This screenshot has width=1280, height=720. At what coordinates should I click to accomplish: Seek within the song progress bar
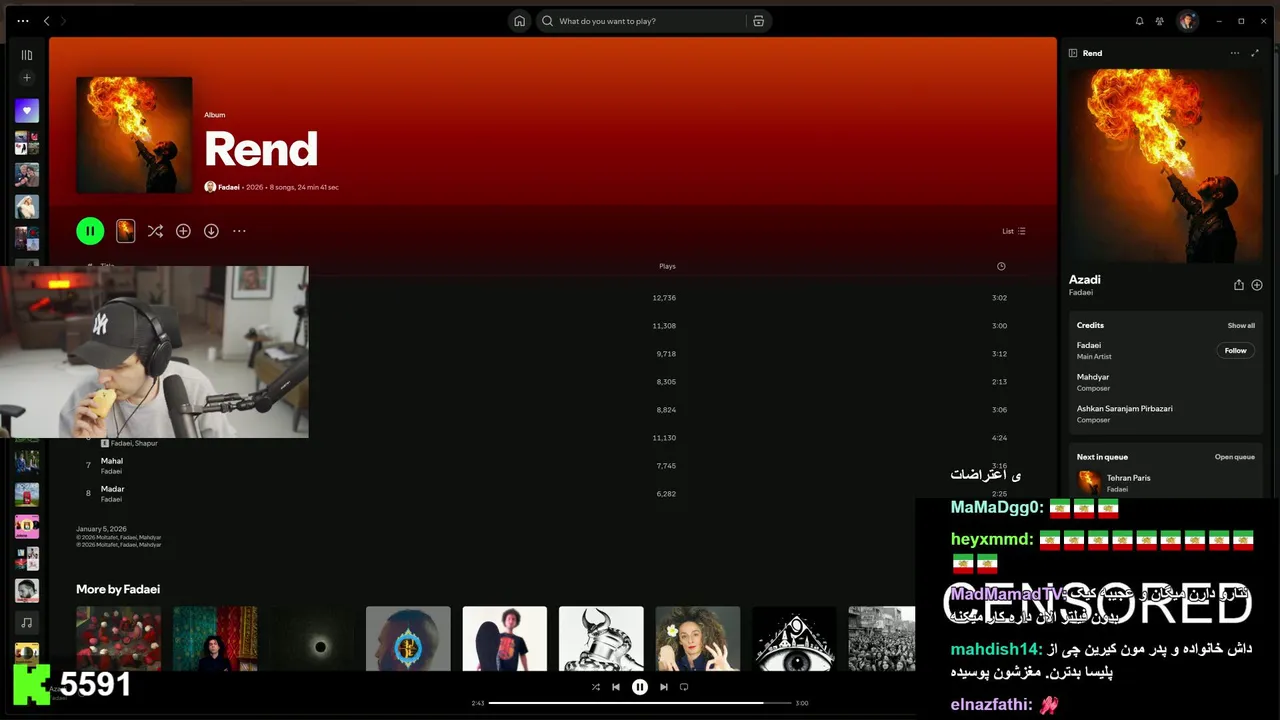coord(640,703)
